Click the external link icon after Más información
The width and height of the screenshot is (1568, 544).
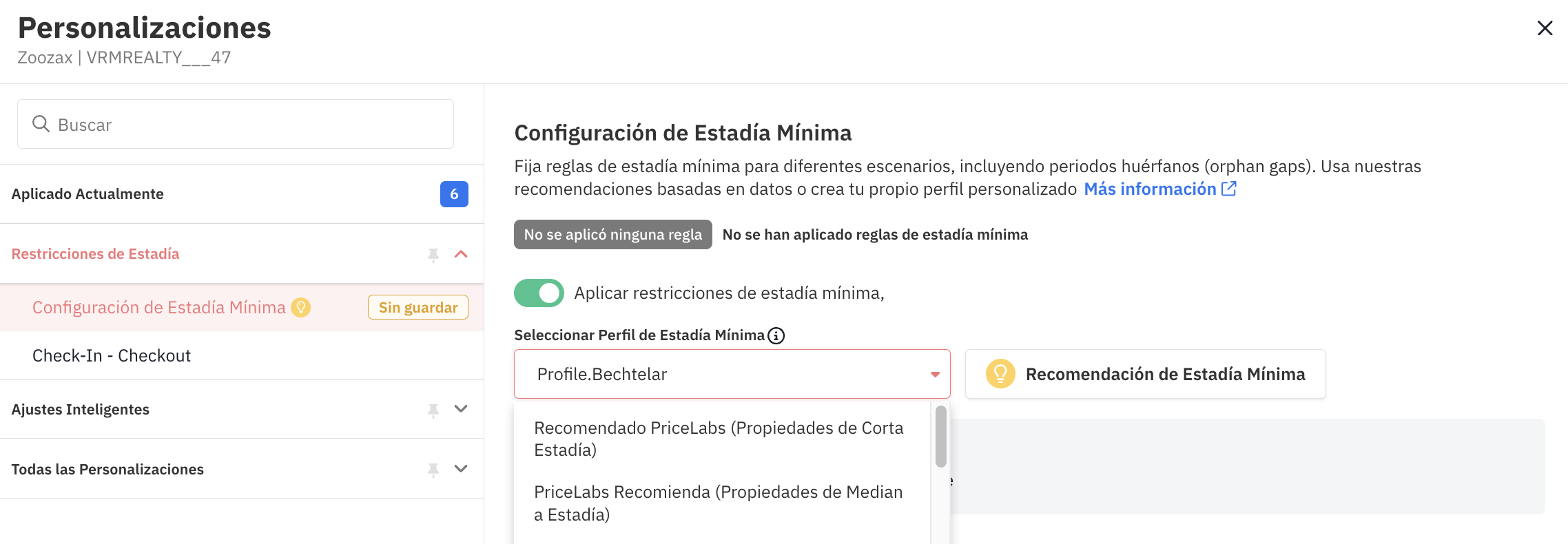(x=1229, y=189)
